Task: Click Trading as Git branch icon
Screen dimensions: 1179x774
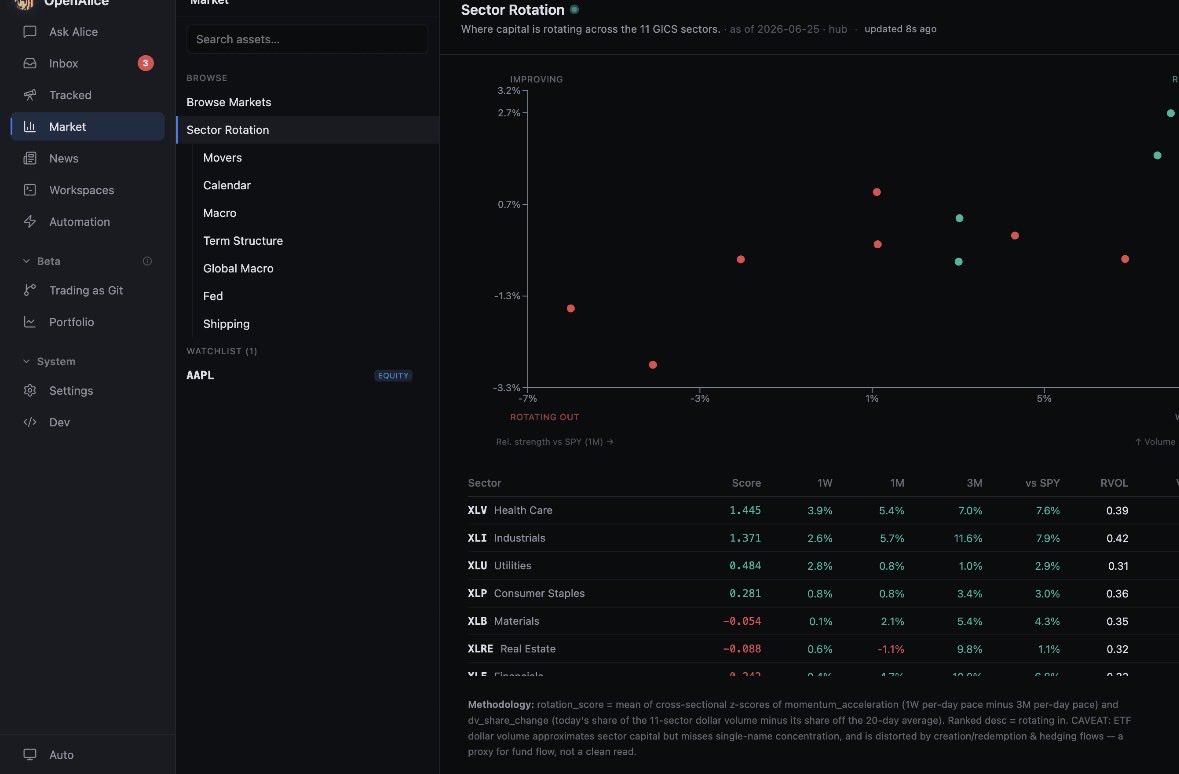Action: pos(30,290)
